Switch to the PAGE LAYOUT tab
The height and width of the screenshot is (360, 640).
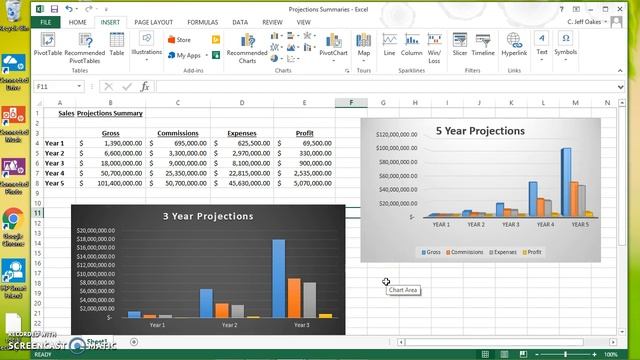[153, 22]
